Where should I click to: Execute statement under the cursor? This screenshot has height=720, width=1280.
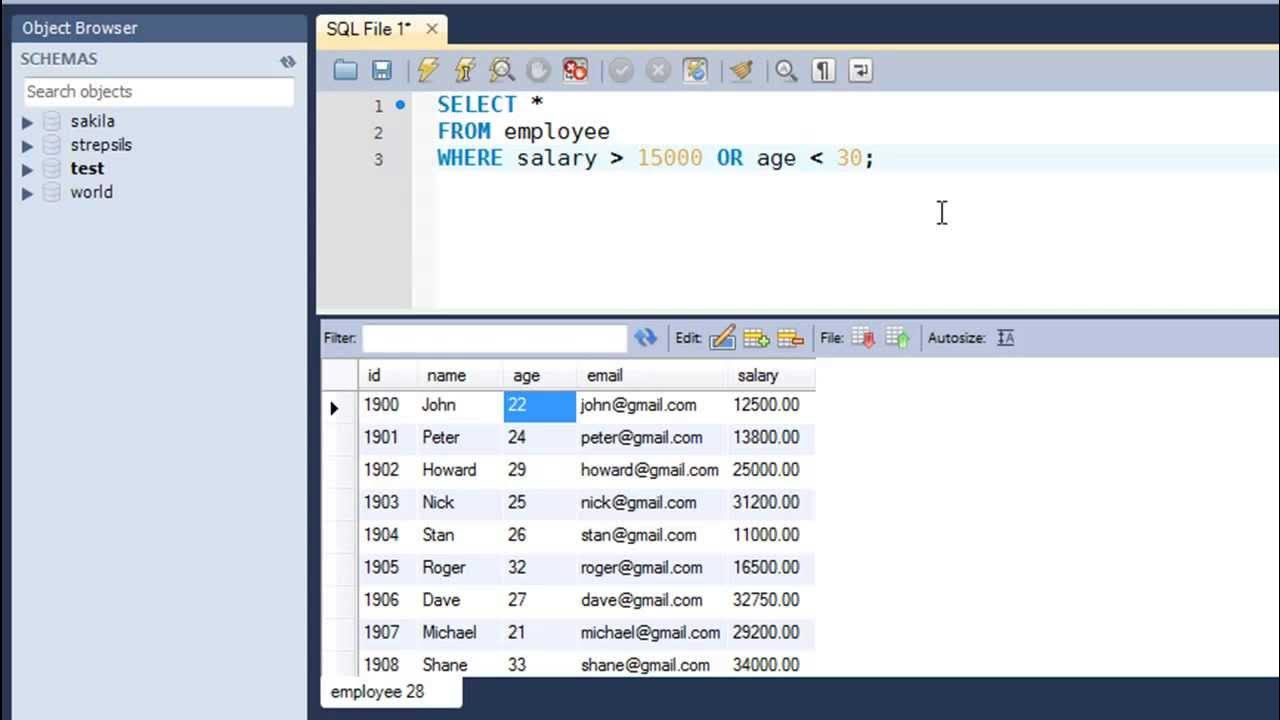point(465,70)
